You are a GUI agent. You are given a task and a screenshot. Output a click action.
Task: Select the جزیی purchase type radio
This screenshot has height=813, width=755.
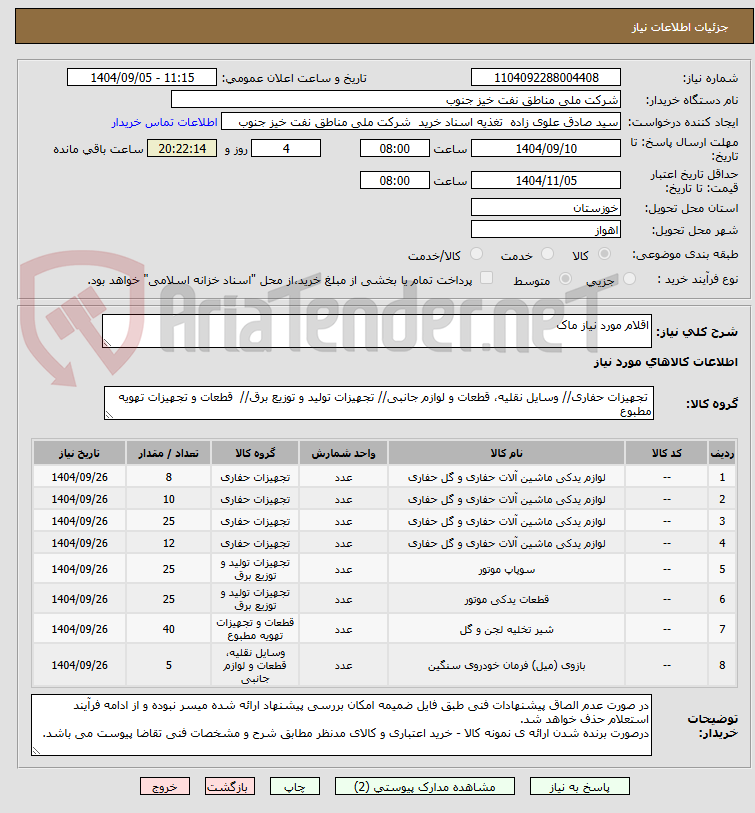click(629, 279)
